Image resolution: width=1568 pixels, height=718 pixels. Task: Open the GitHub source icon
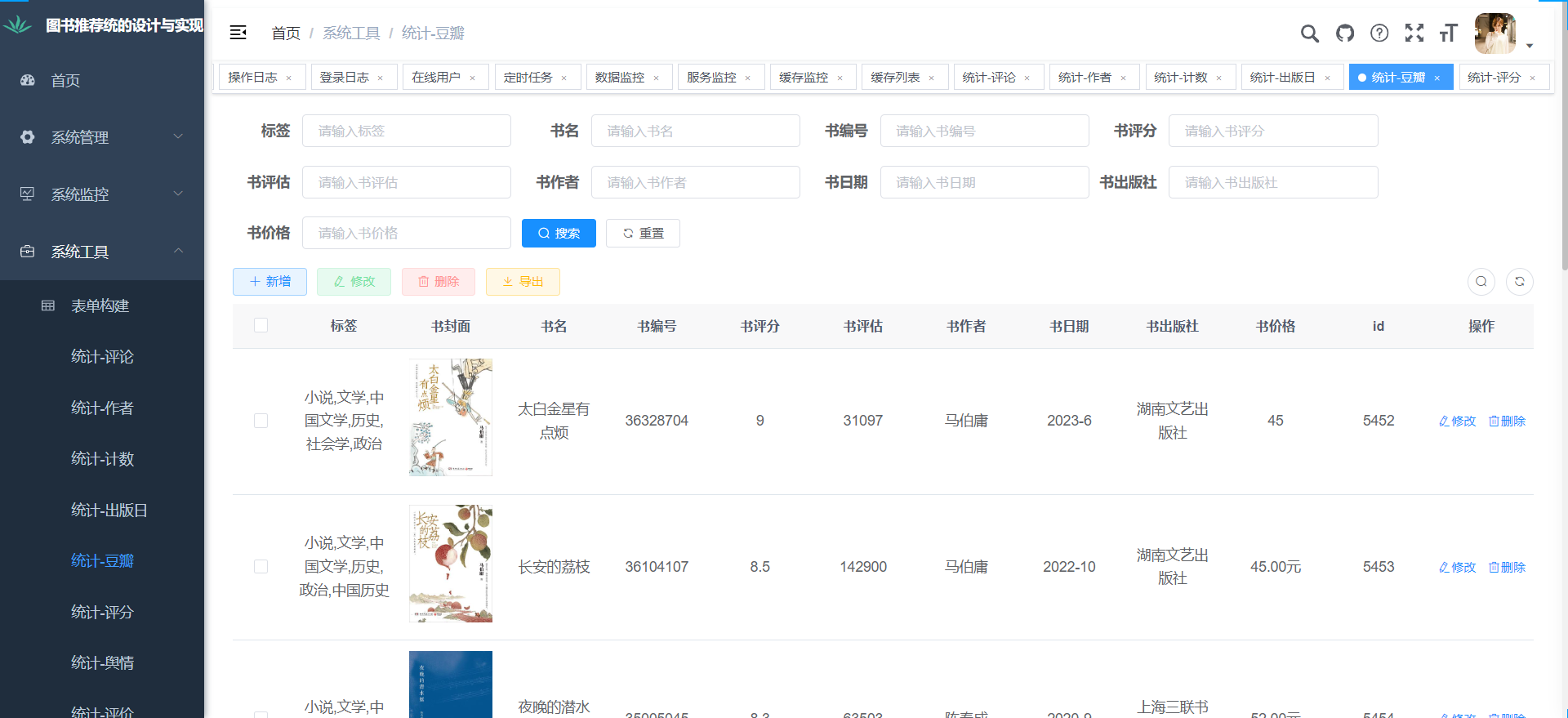point(1345,33)
